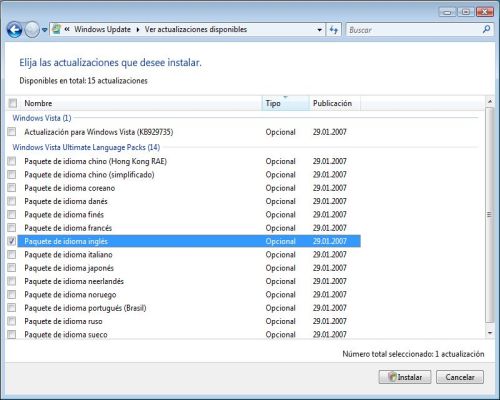Click the Instalar button
Image resolution: width=500 pixels, height=400 pixels.
click(x=405, y=377)
